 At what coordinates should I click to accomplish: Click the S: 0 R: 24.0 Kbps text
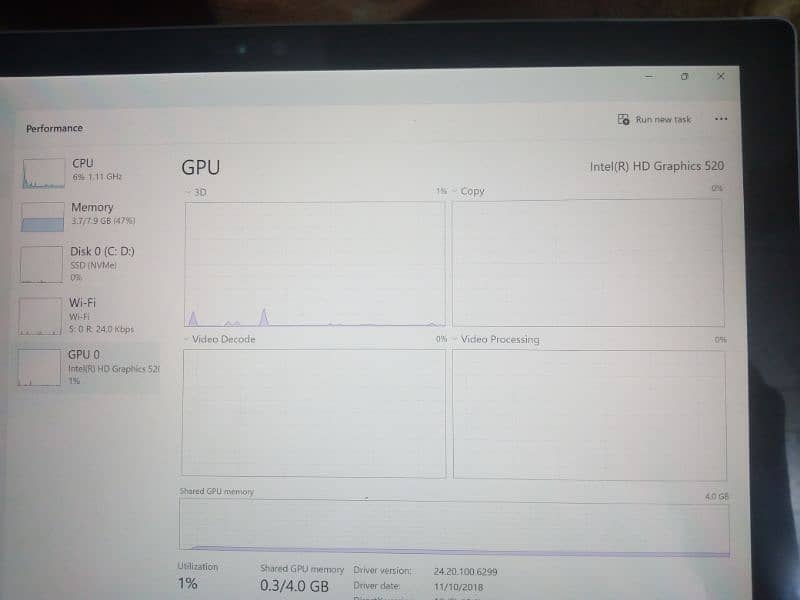coord(101,329)
